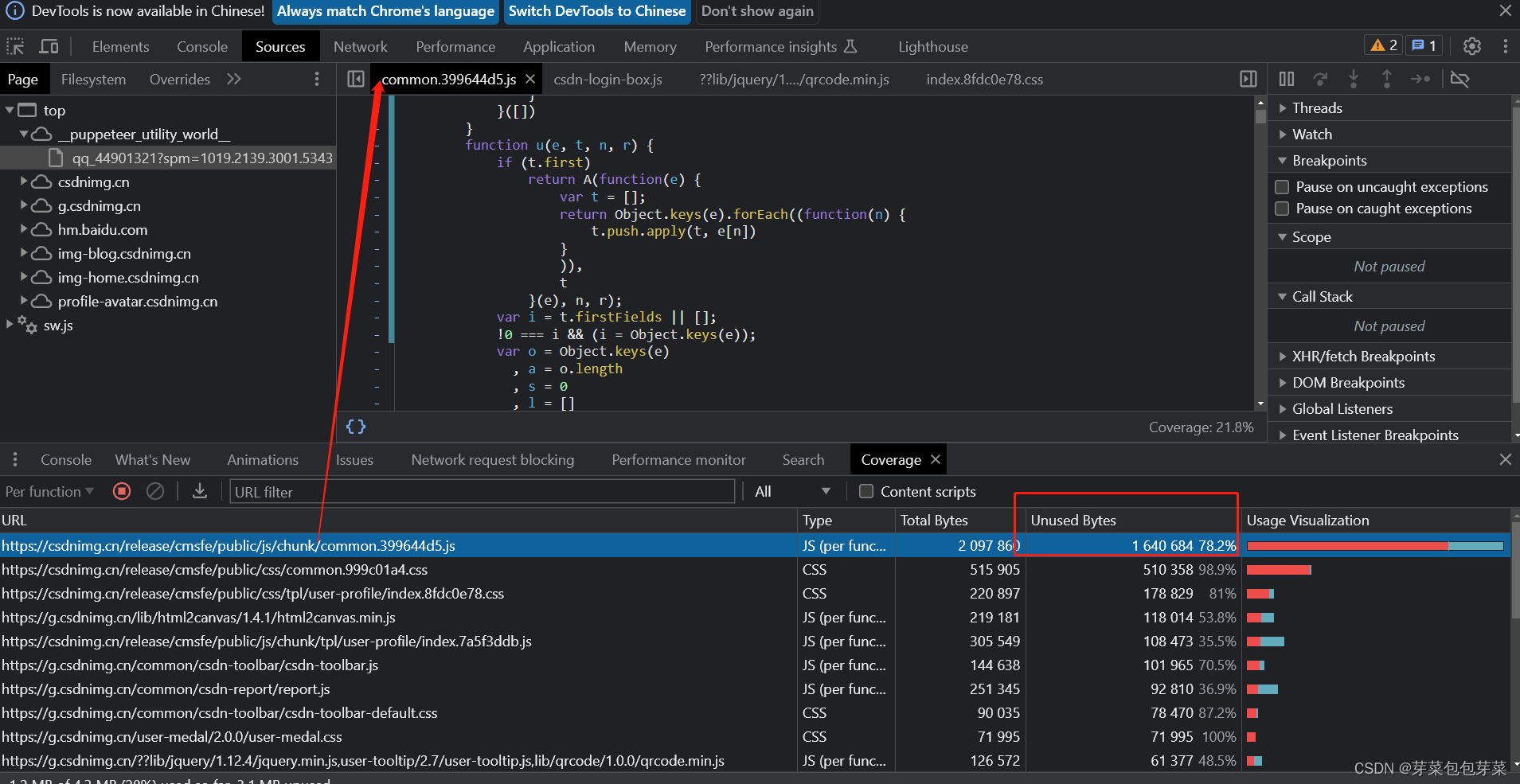Hide the debugger sidebar icon
The height and width of the screenshot is (784, 1520).
1248,79
